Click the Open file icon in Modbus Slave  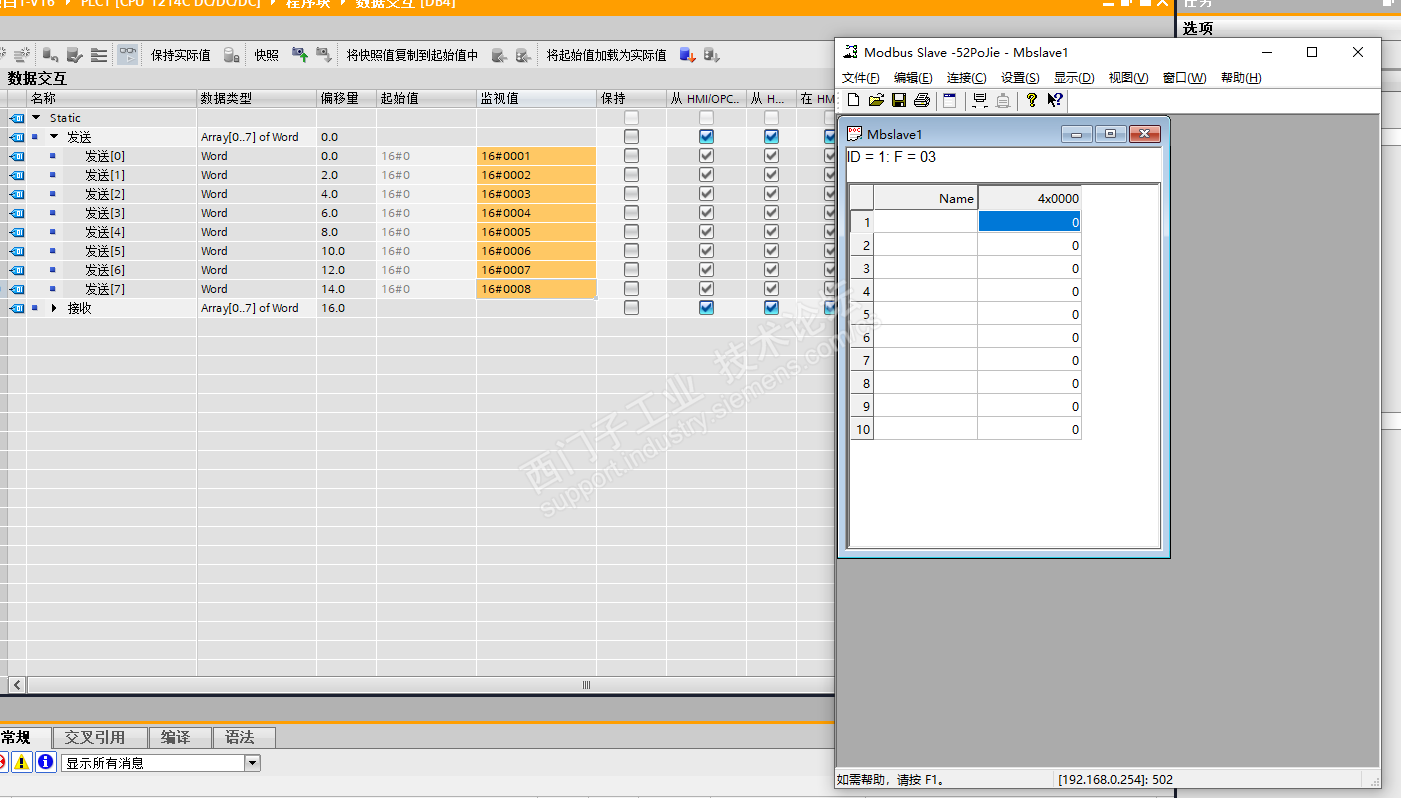tap(876, 100)
